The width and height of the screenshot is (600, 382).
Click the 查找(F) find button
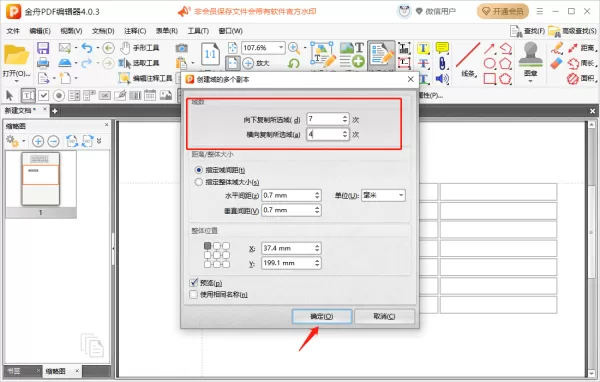[528, 31]
